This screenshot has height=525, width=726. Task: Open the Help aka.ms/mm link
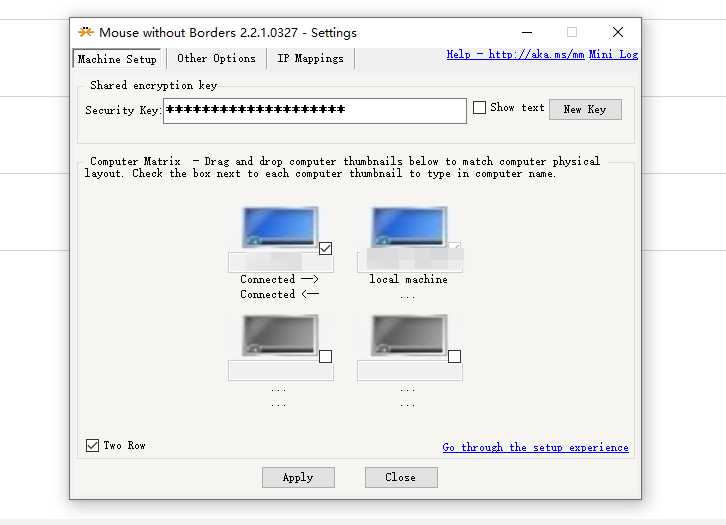click(x=515, y=55)
